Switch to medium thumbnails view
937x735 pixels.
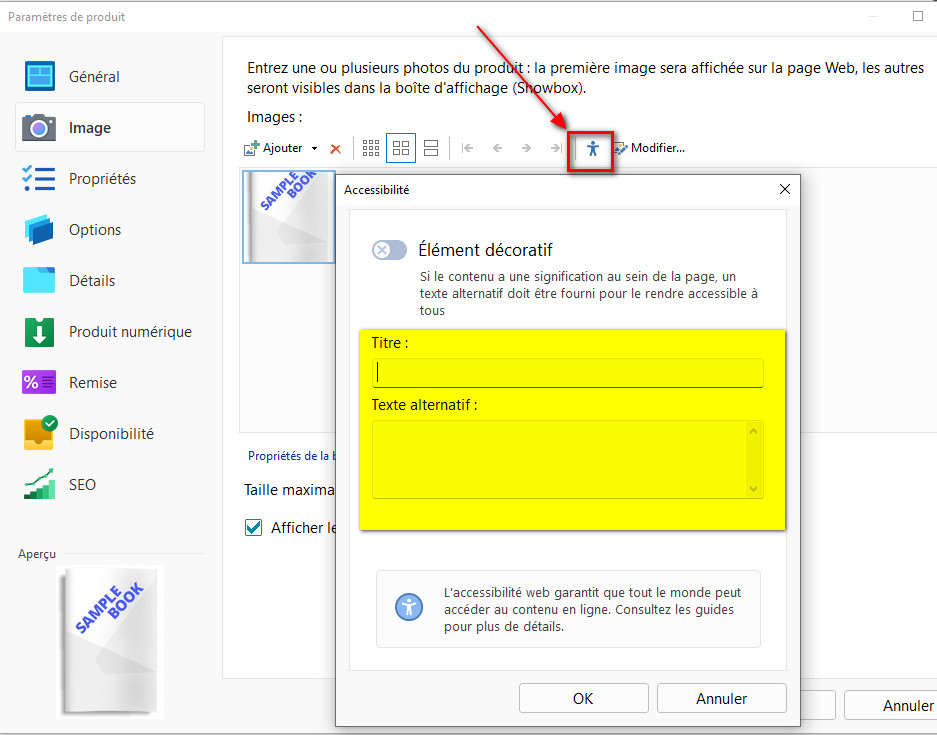point(400,148)
